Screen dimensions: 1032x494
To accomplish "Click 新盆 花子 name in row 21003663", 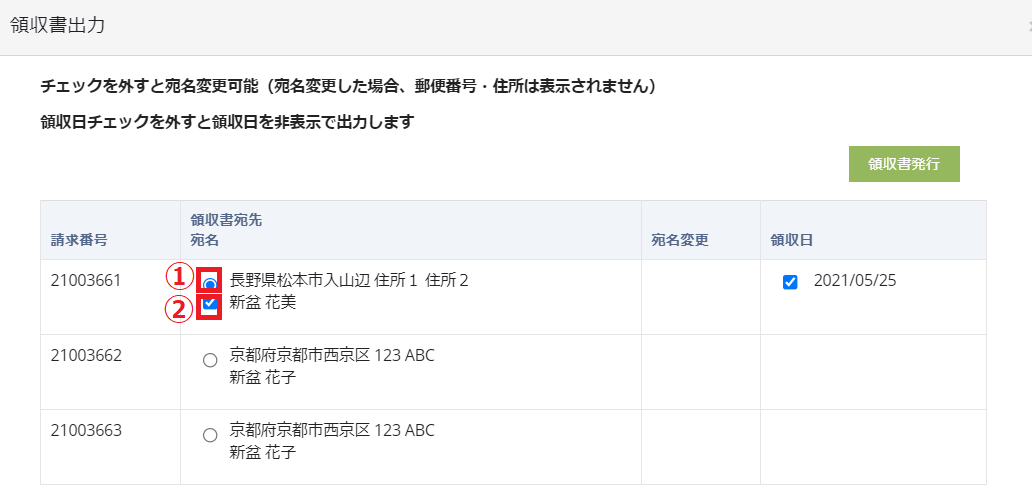I will pyautogui.click(x=263, y=452).
